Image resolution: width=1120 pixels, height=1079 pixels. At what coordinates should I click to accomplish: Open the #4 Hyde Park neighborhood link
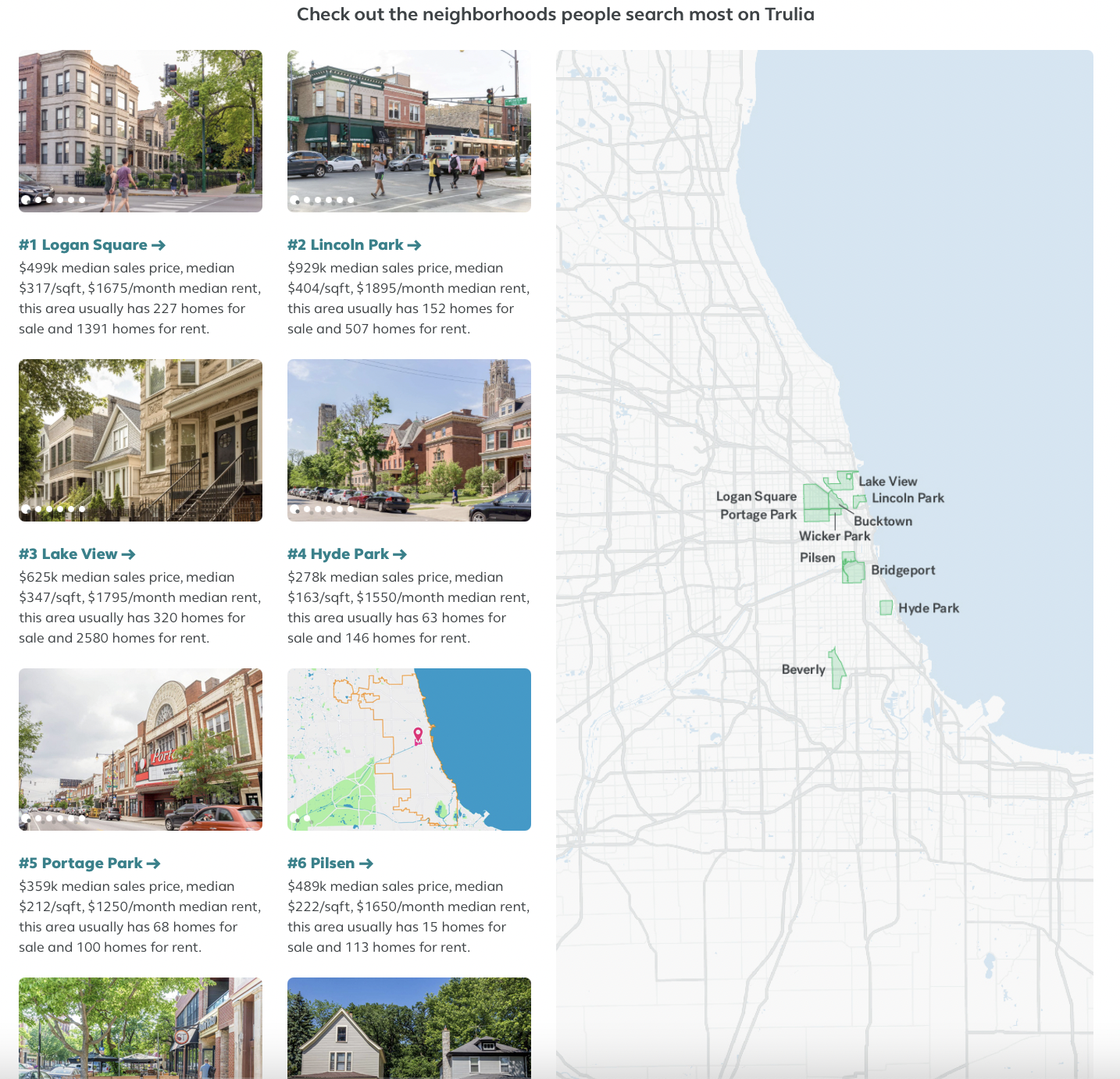tap(347, 554)
